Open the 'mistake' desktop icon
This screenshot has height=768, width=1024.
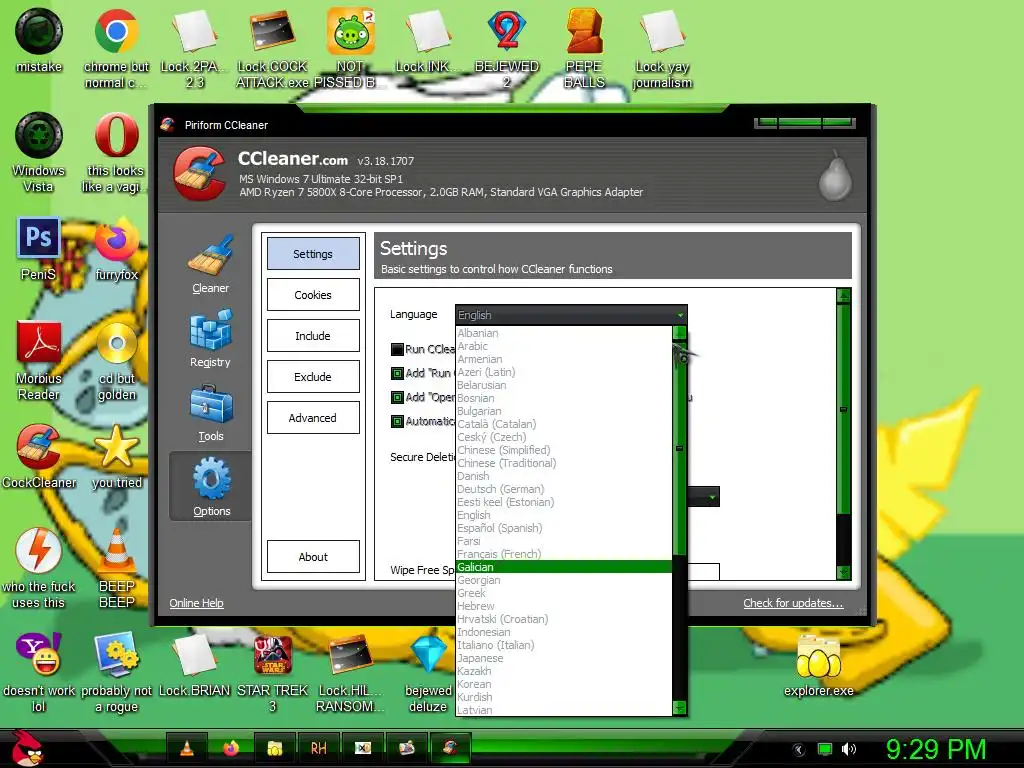pos(39,40)
